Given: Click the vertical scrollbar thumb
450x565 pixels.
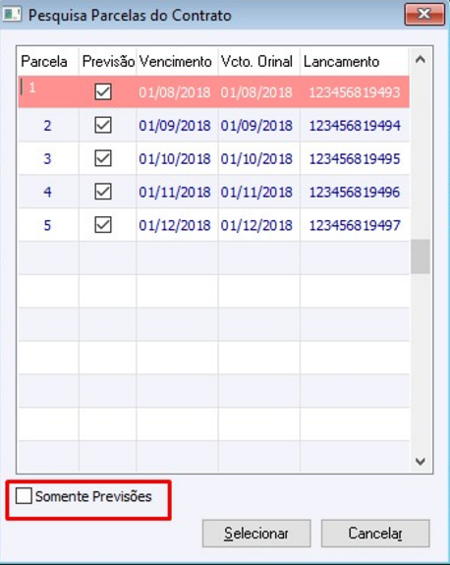Looking at the screenshot, I should click(420, 257).
